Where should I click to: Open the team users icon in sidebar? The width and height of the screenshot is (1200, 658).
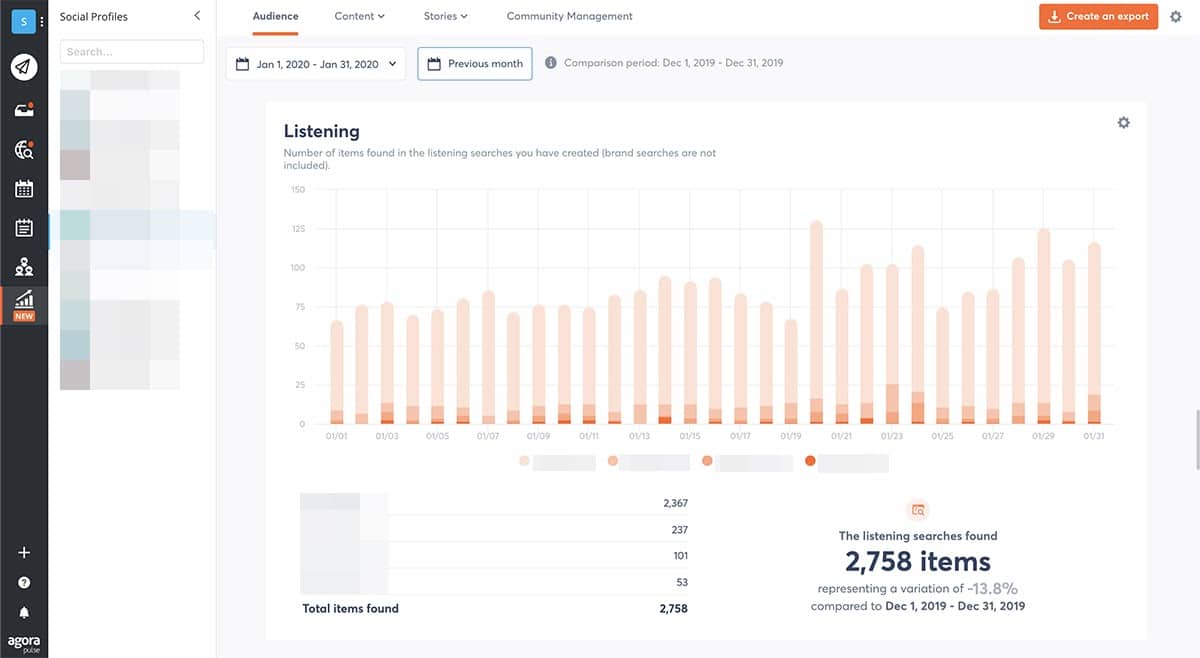tap(24, 267)
